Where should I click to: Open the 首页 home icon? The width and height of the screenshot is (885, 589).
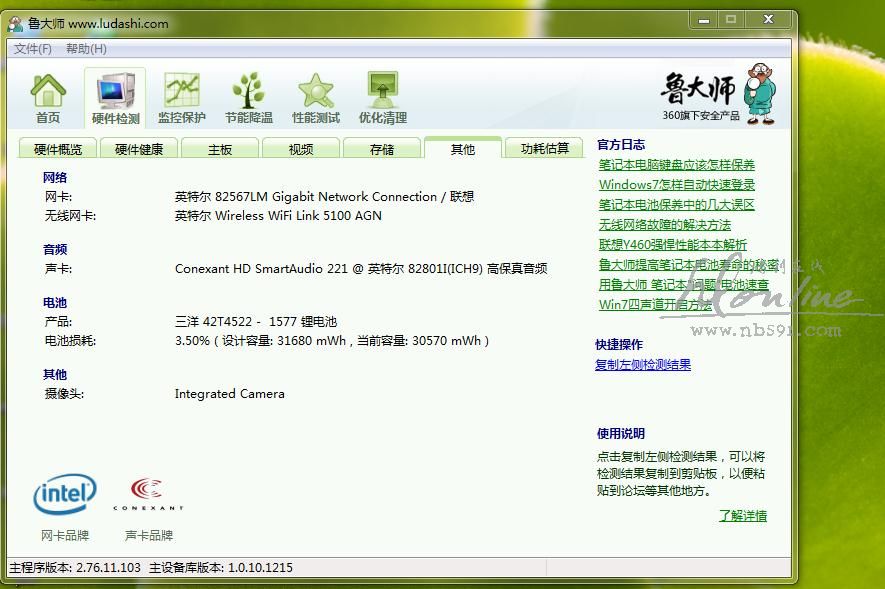[48, 98]
